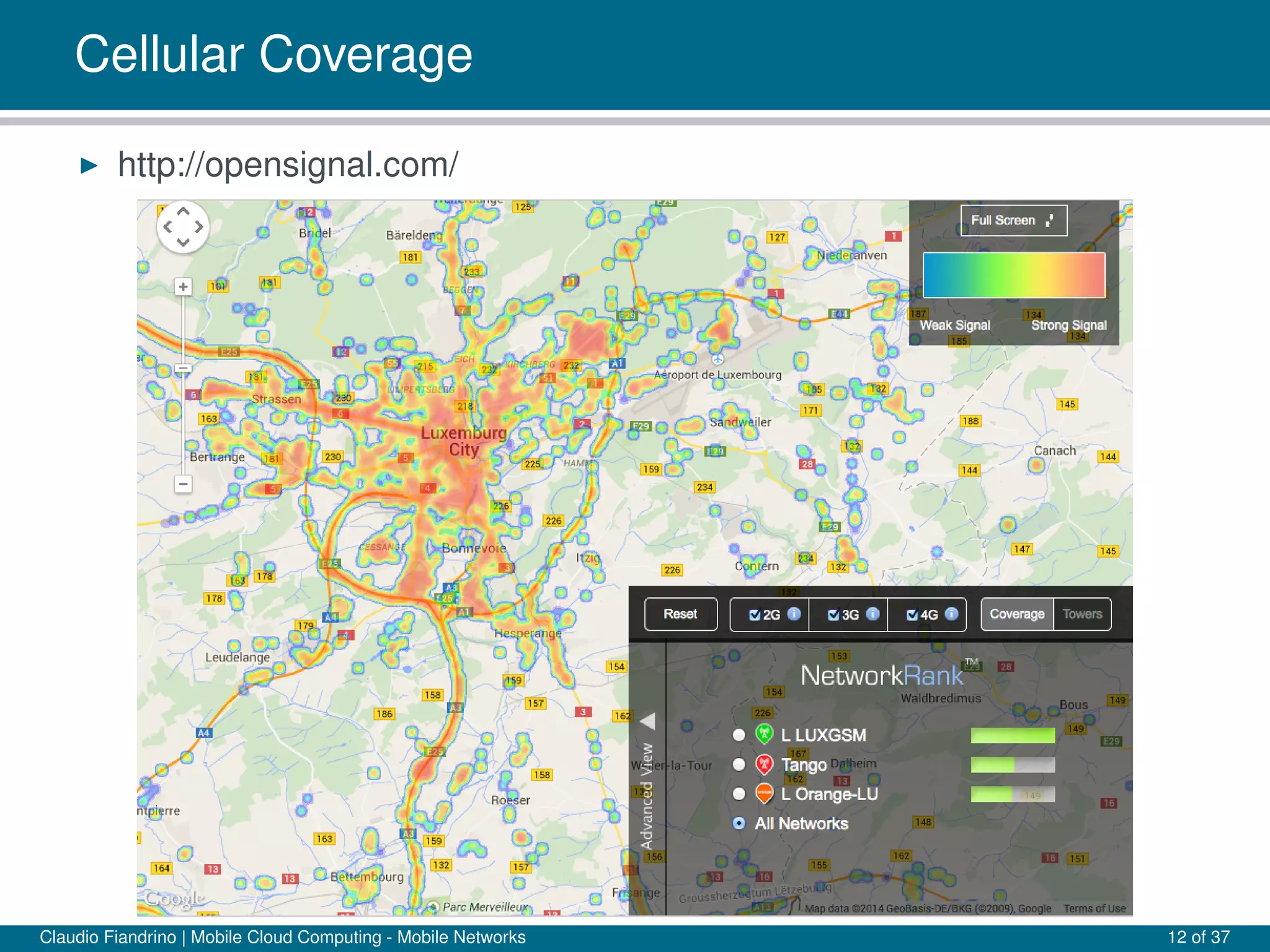Image resolution: width=1270 pixels, height=952 pixels.
Task: Click the Luxemburg City map label
Action: (x=464, y=441)
